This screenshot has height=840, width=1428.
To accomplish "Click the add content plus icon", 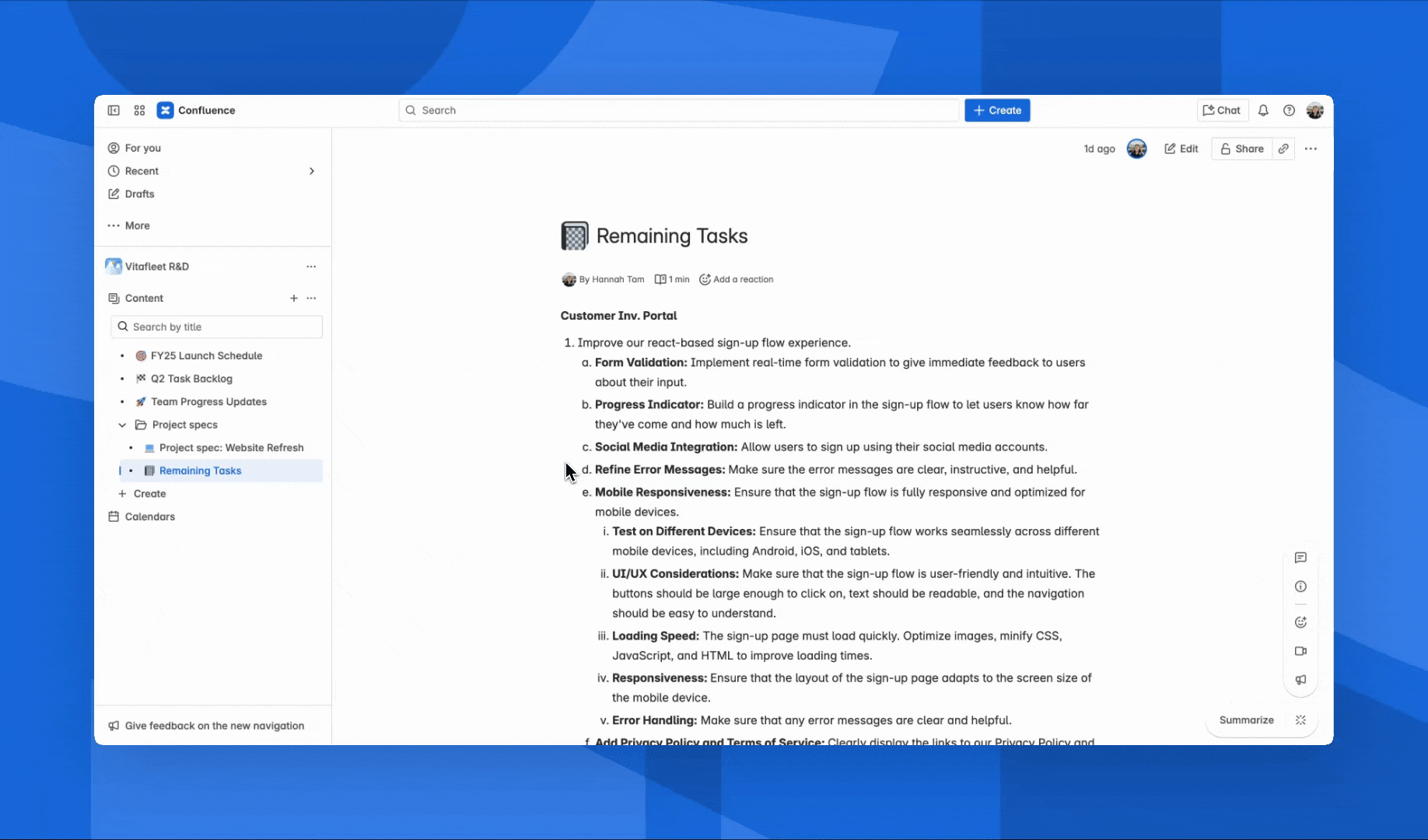I will click(294, 298).
